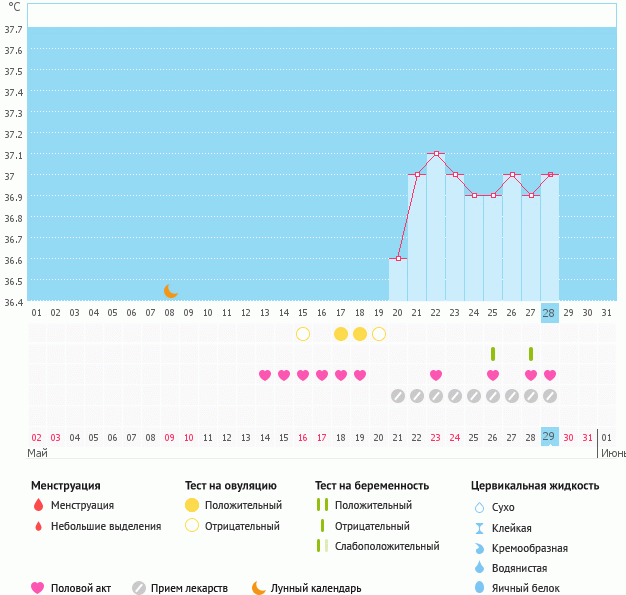The width and height of the screenshot is (626, 595).
Task: Click the negative ovulation test circle on day 15
Action: coord(303,333)
